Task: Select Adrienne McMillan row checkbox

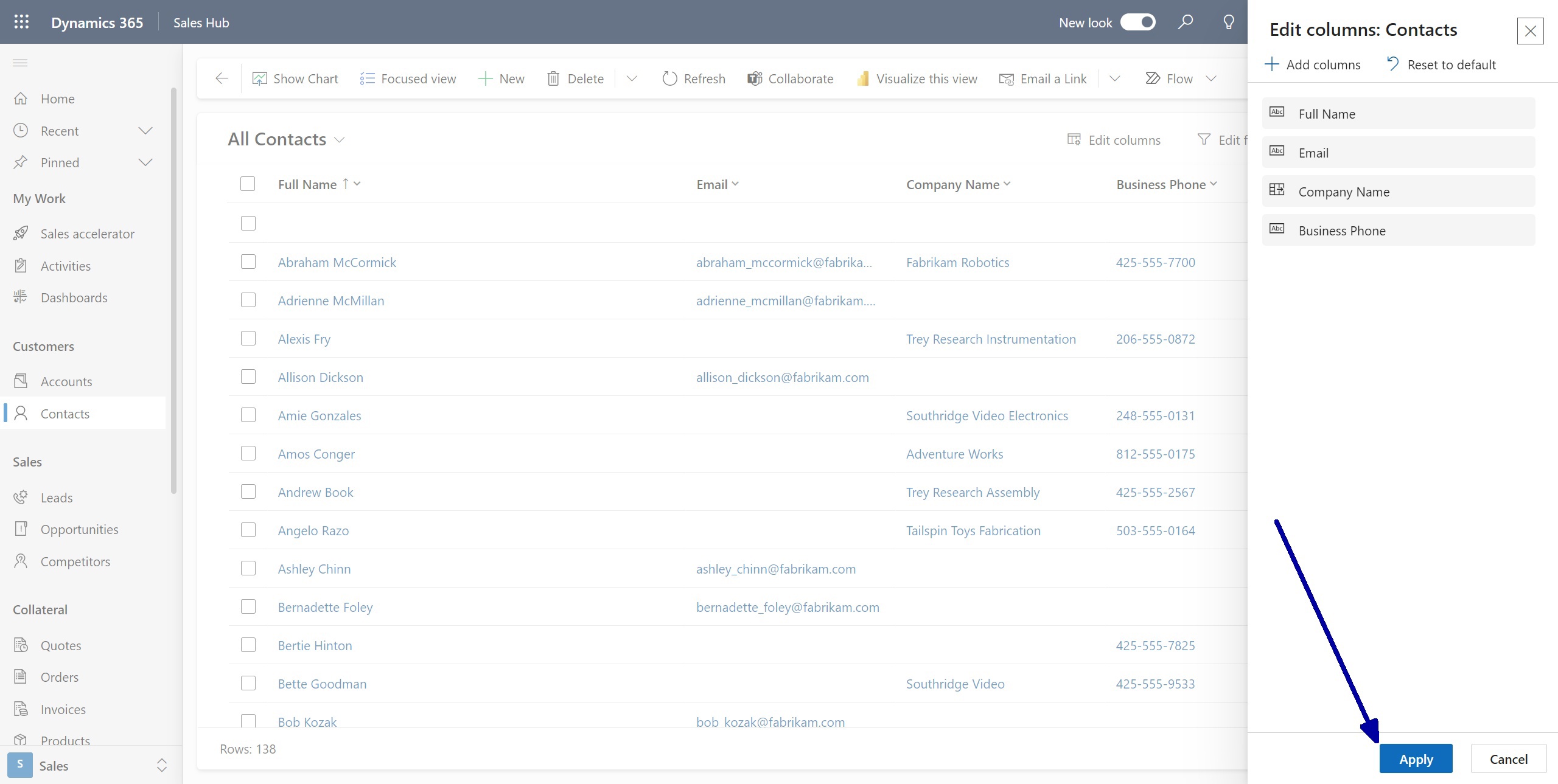Action: coord(248,300)
